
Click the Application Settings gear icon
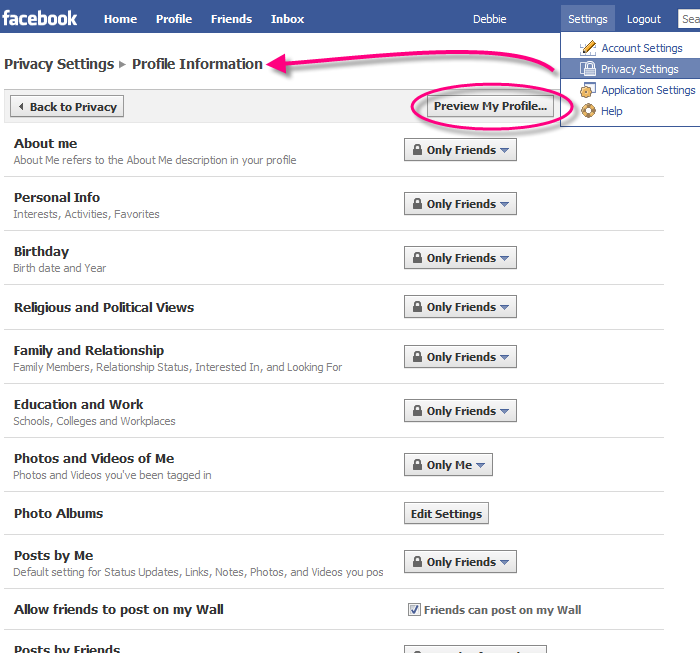coord(588,90)
